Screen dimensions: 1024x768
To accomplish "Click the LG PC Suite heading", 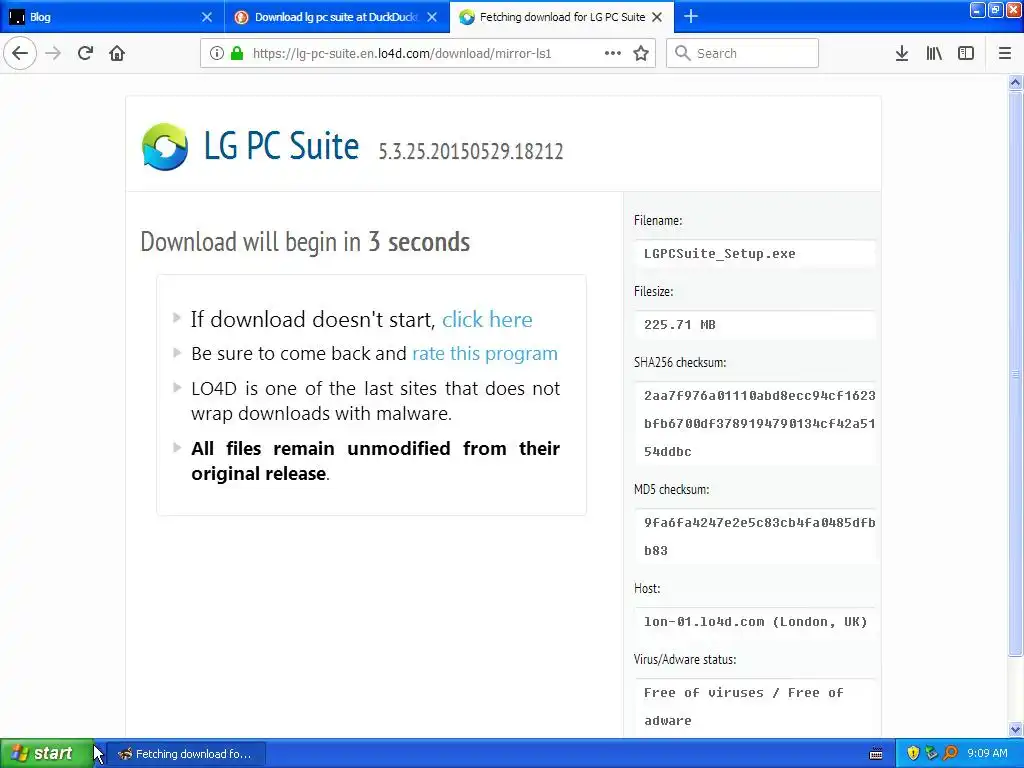I will (x=281, y=146).
